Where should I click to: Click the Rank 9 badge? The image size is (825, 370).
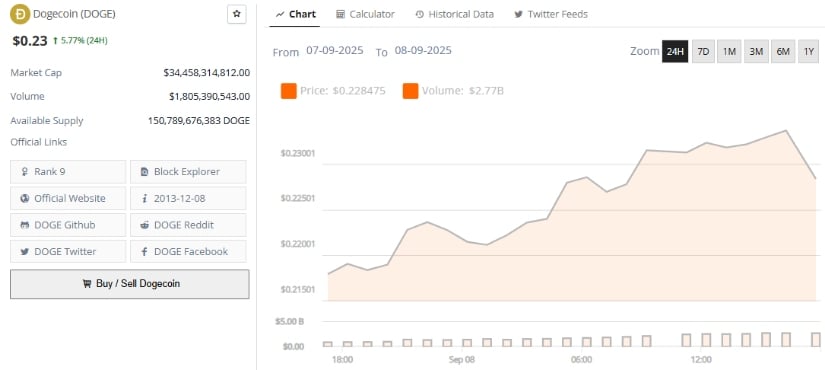pos(68,172)
